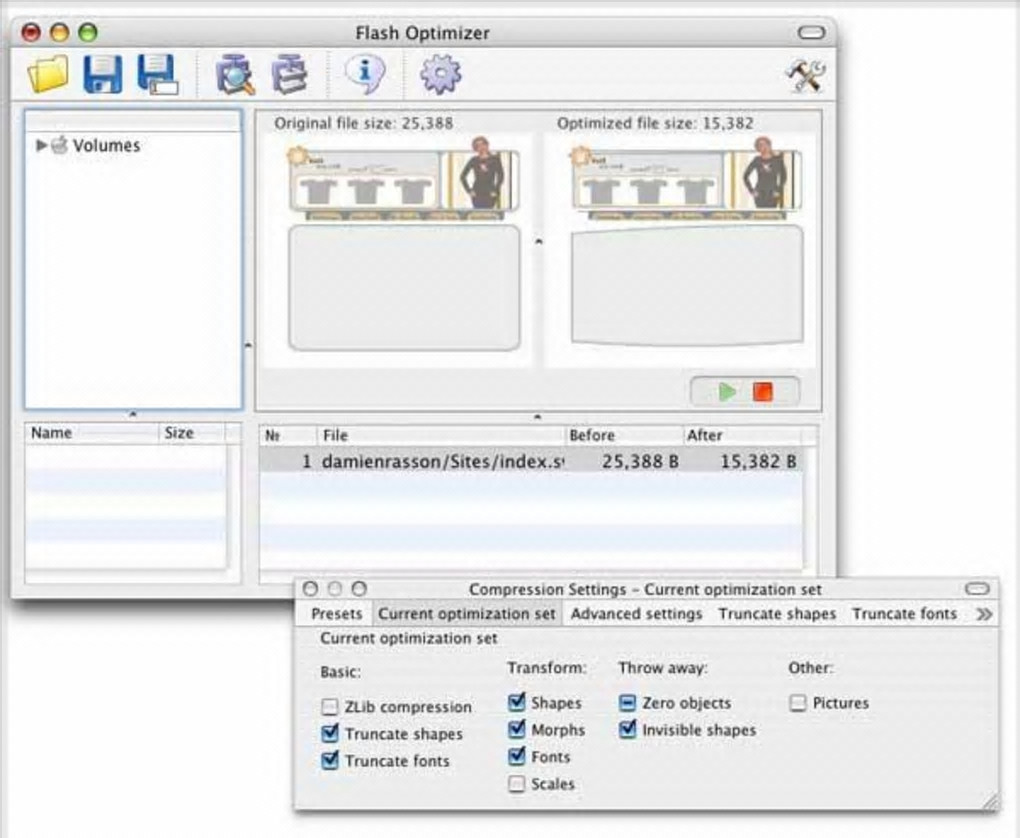Open the info speech bubble icon
Image resolution: width=1020 pixels, height=838 pixels.
click(x=365, y=73)
